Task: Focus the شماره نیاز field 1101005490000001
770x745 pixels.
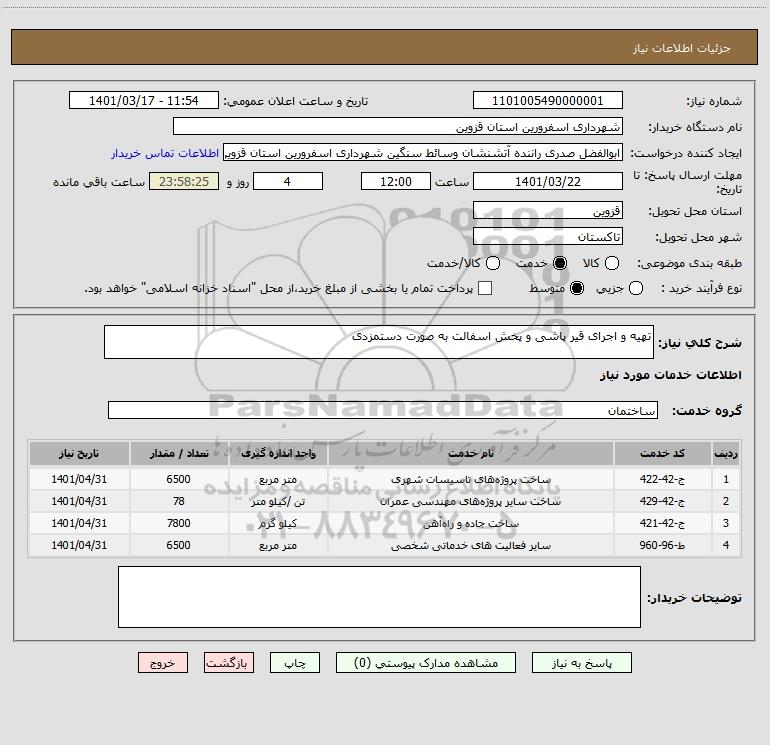Action: [548, 101]
